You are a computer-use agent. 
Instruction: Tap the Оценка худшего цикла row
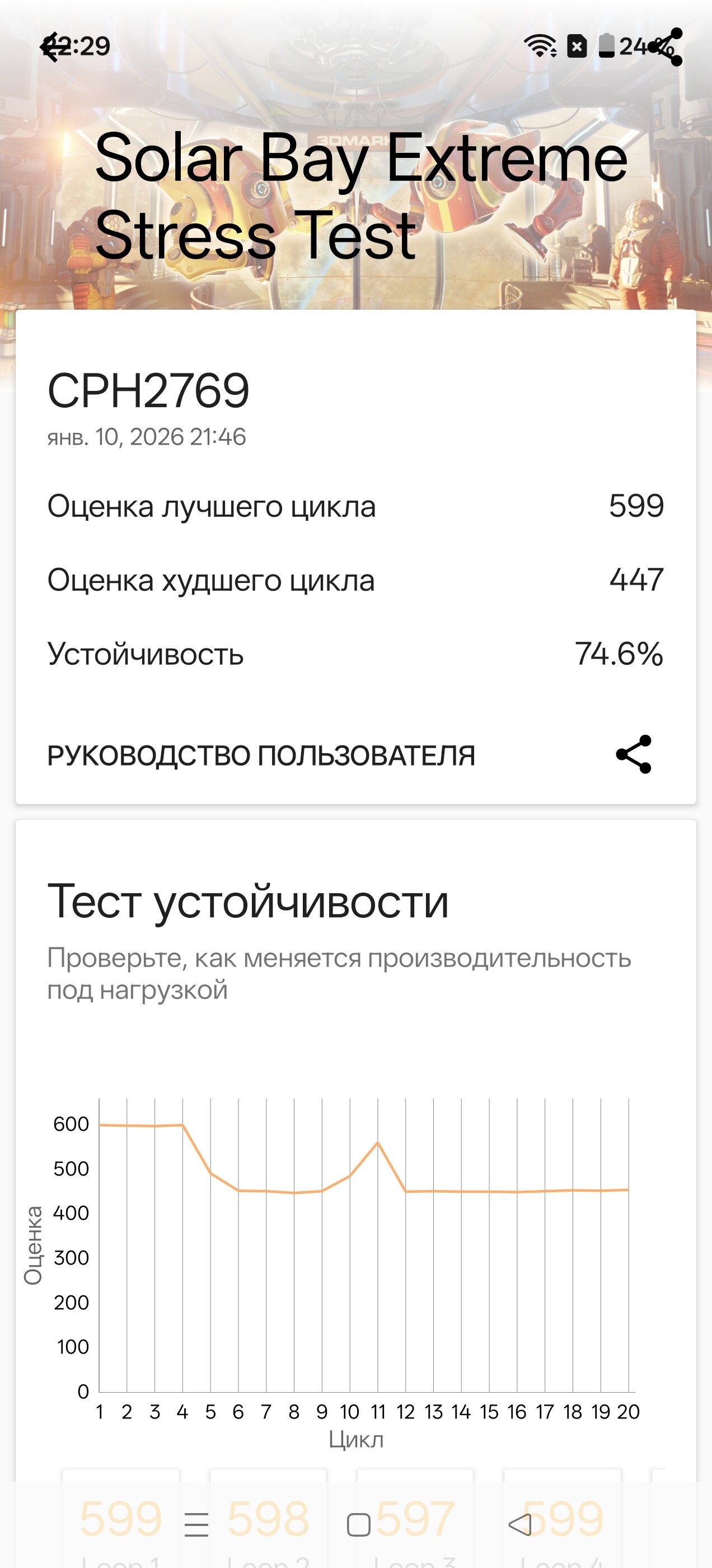(x=355, y=580)
